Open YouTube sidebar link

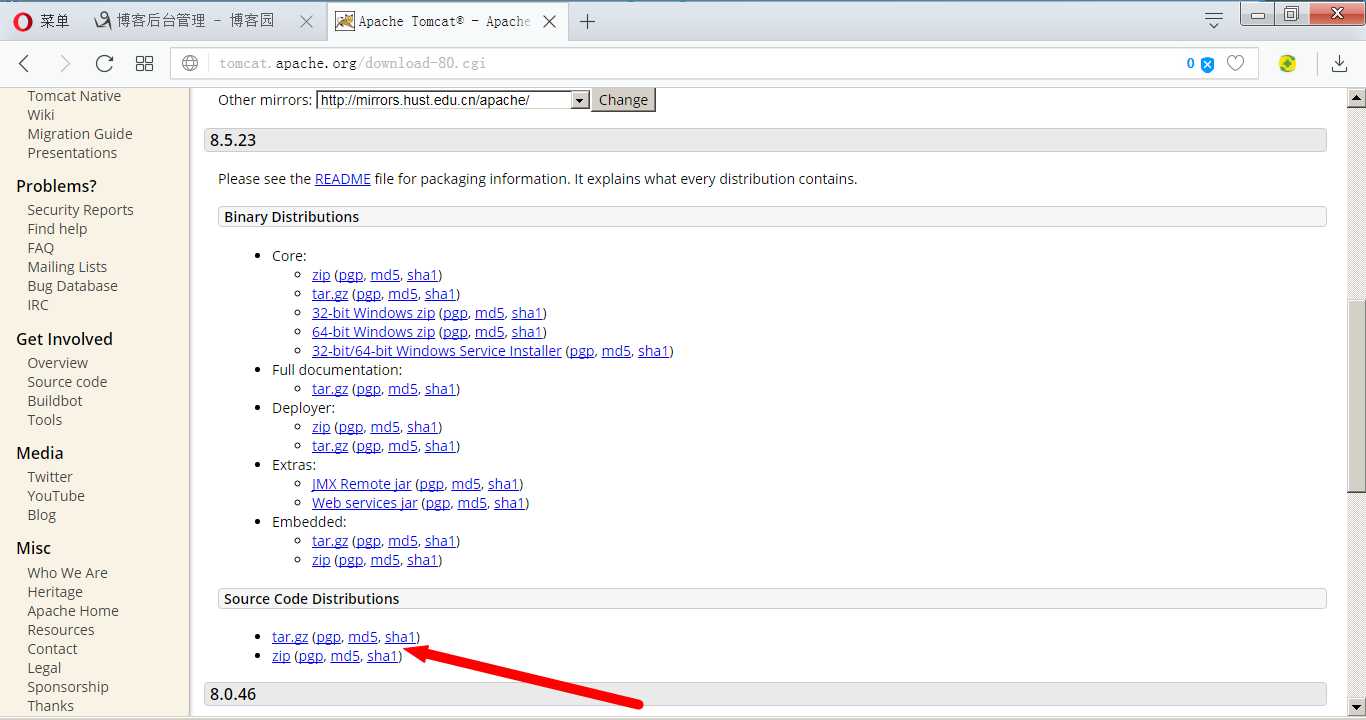point(56,496)
